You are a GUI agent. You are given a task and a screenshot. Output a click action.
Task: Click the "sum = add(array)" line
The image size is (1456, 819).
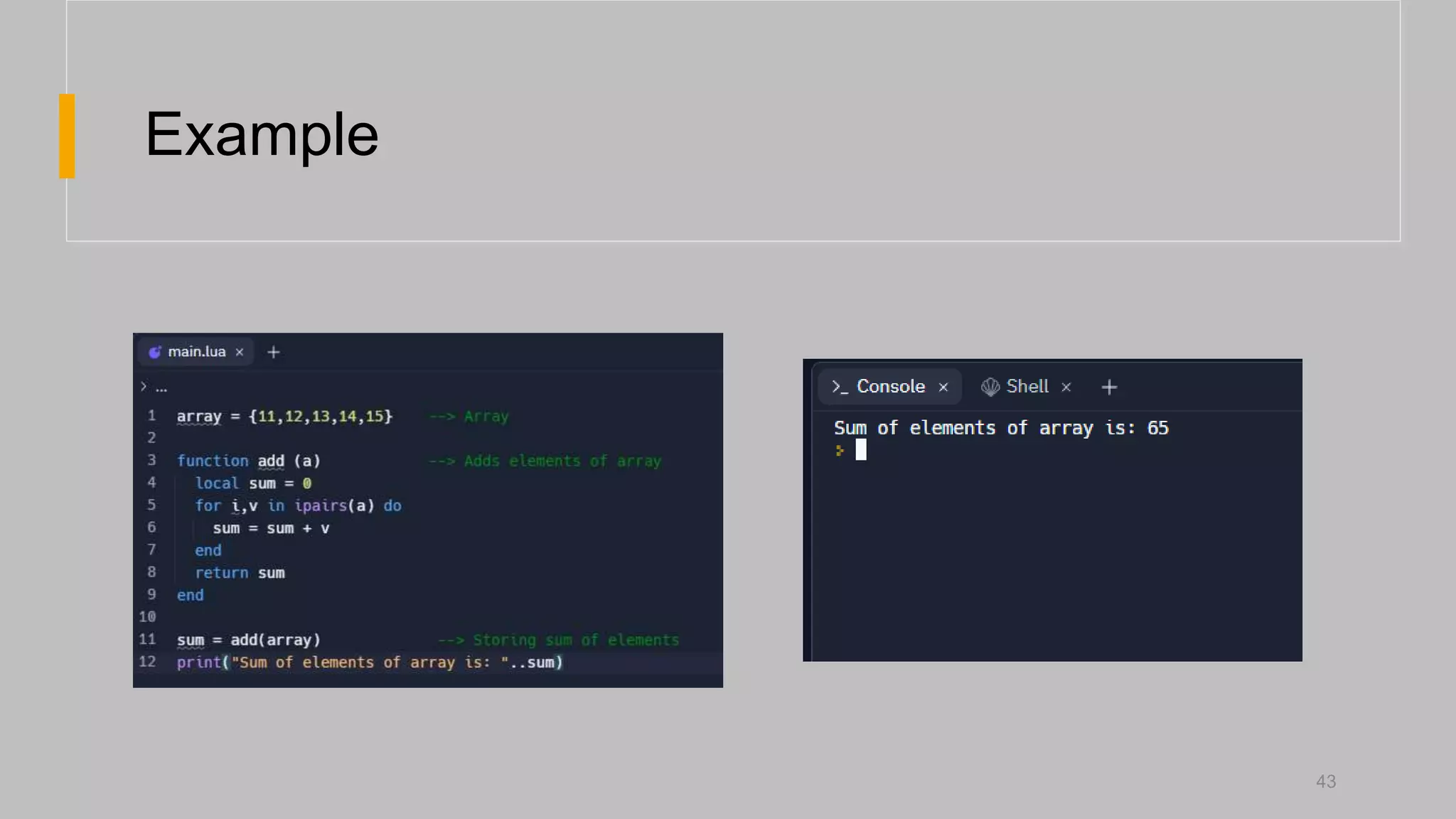coord(249,640)
